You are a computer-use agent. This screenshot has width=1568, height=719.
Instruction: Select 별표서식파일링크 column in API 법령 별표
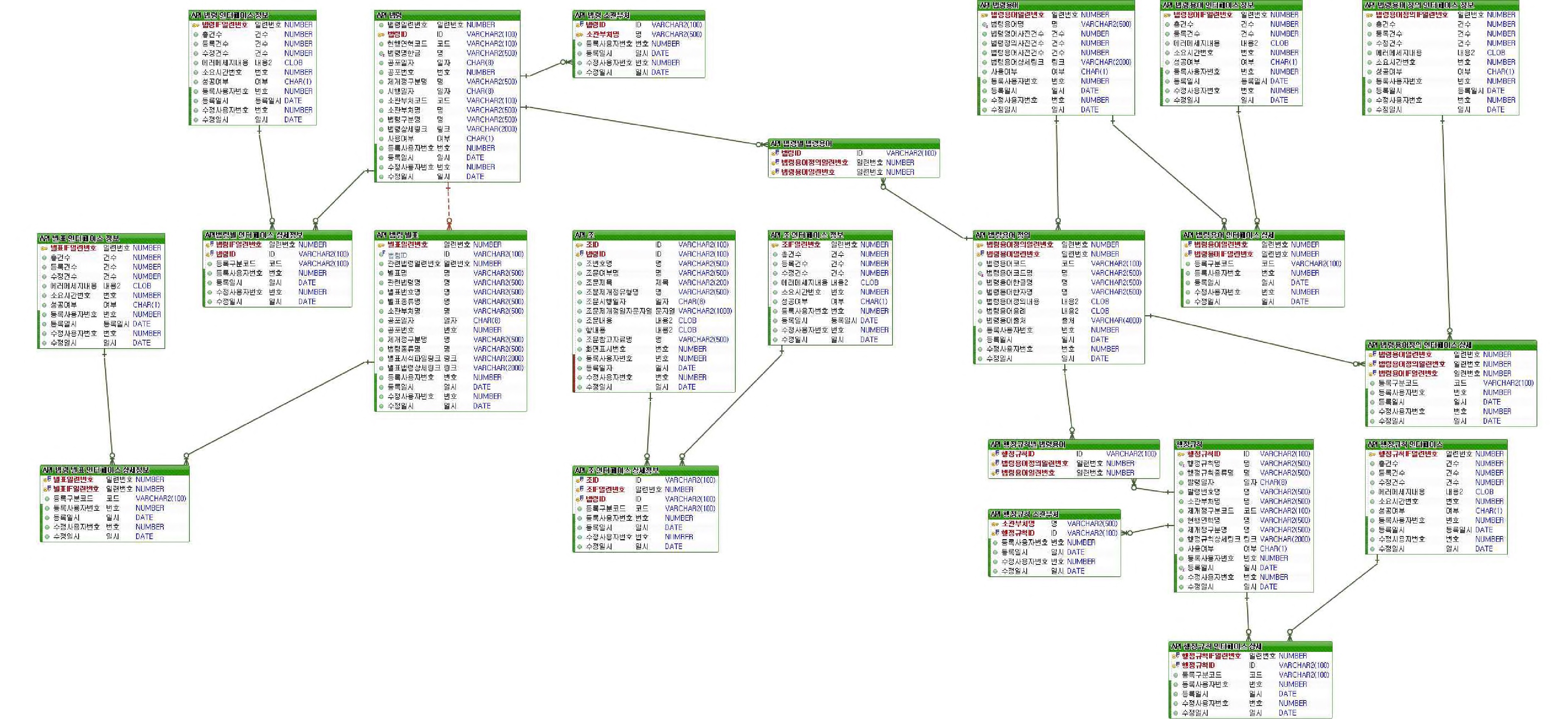click(451, 359)
